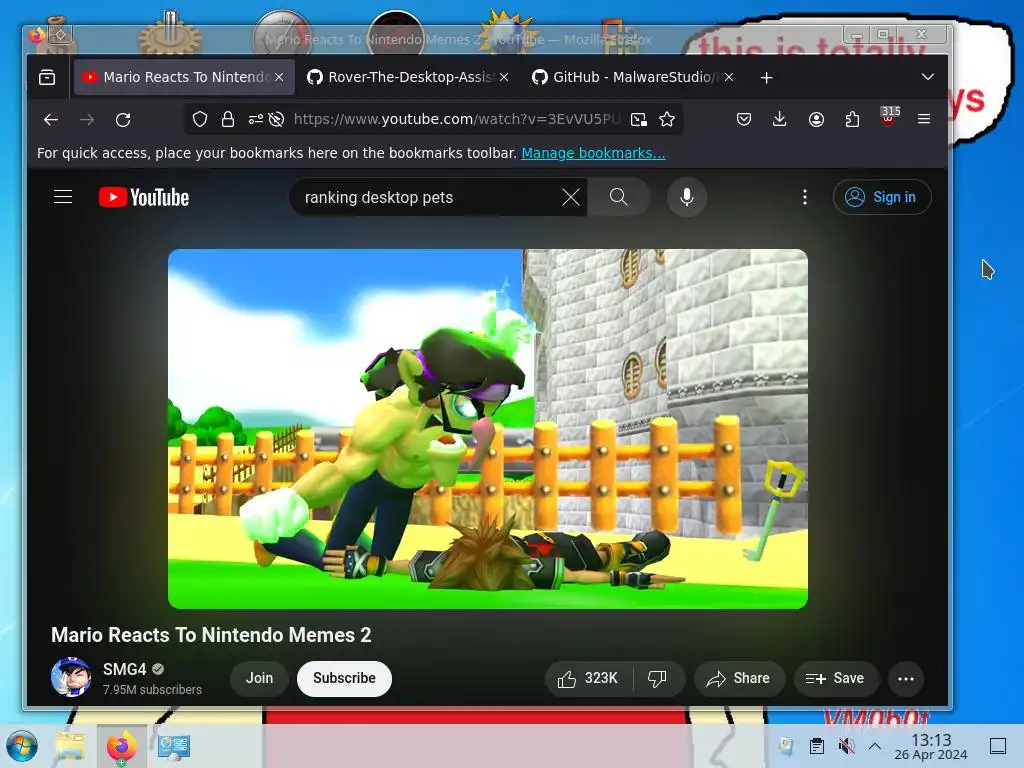Clear the YouTube search text

571,197
